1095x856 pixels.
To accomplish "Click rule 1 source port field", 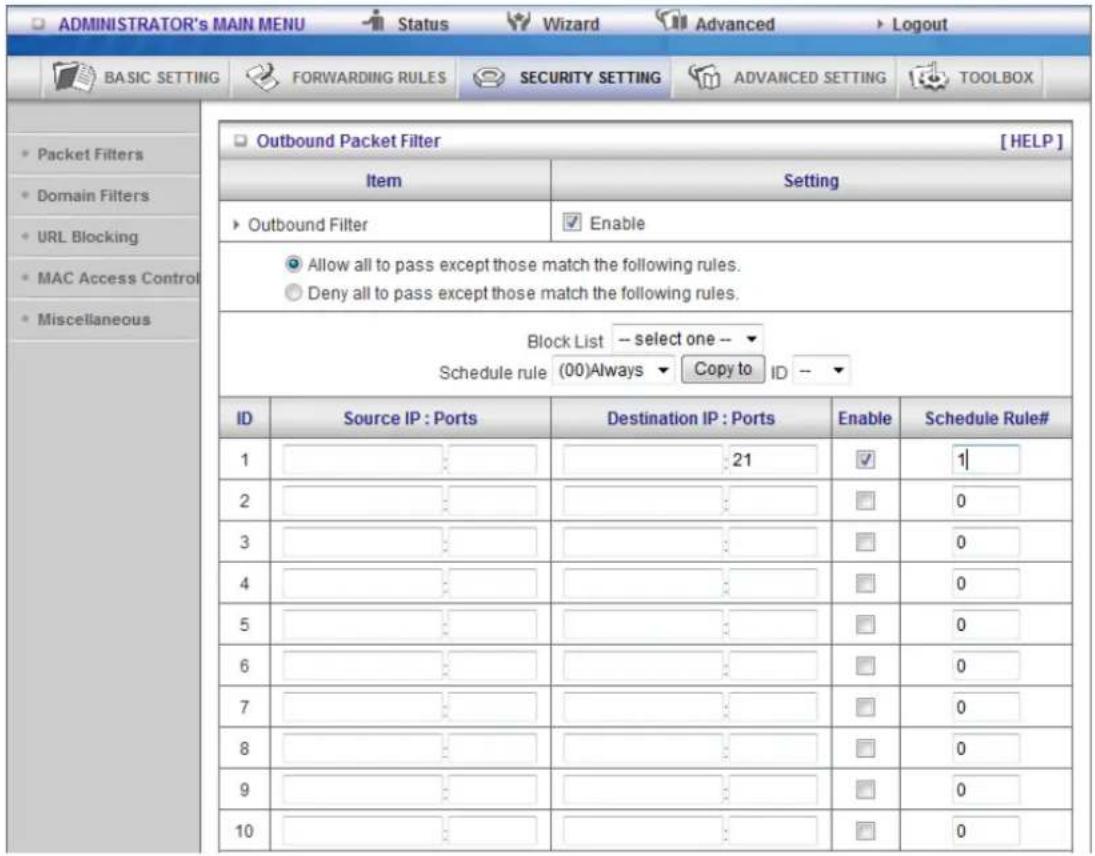I will tap(492, 459).
